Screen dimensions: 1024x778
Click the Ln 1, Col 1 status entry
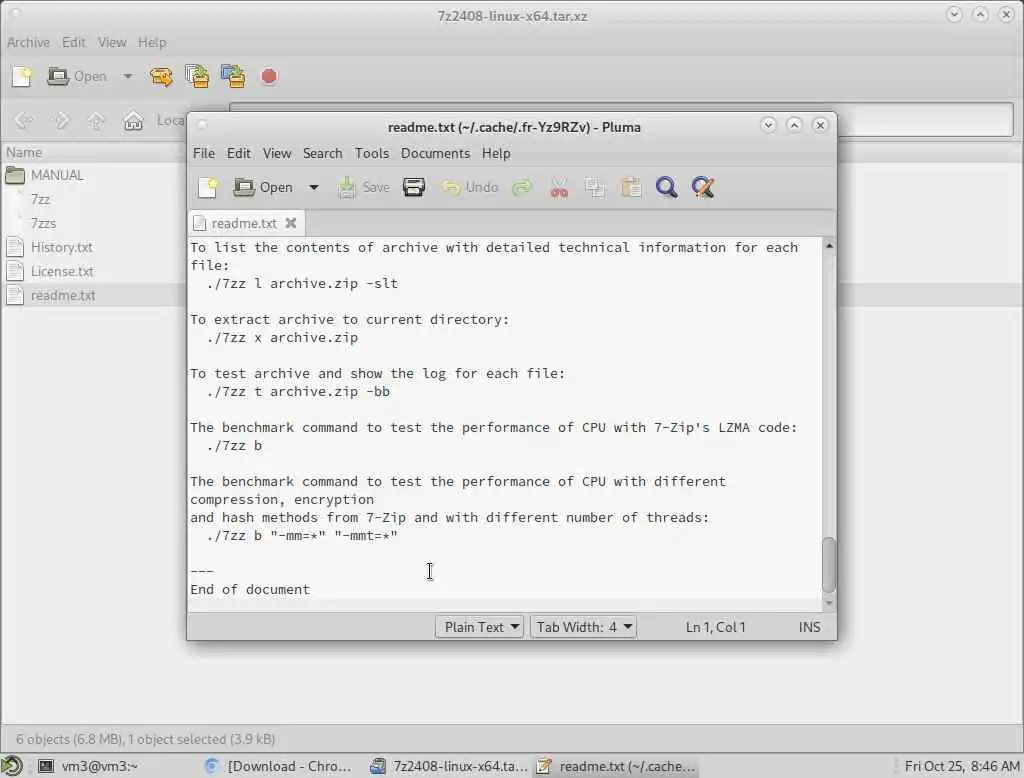715,627
